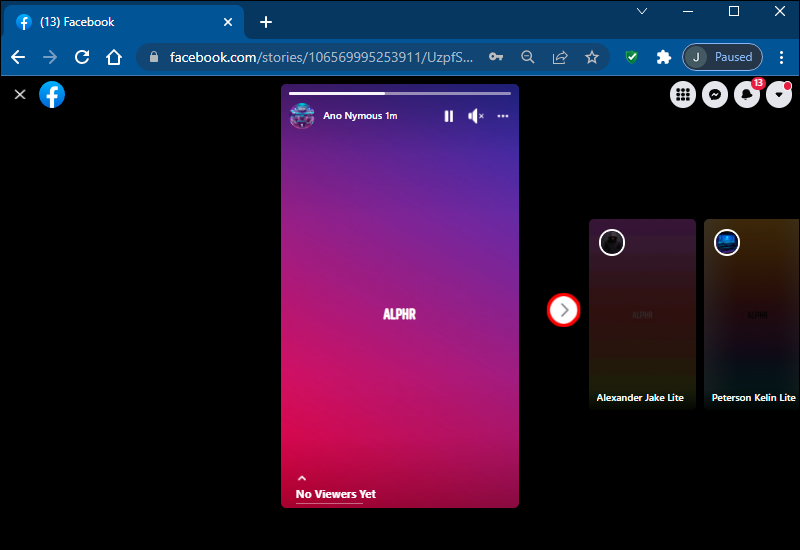
Task: Open Alexander Jake Lite story card
Action: pyautogui.click(x=642, y=314)
